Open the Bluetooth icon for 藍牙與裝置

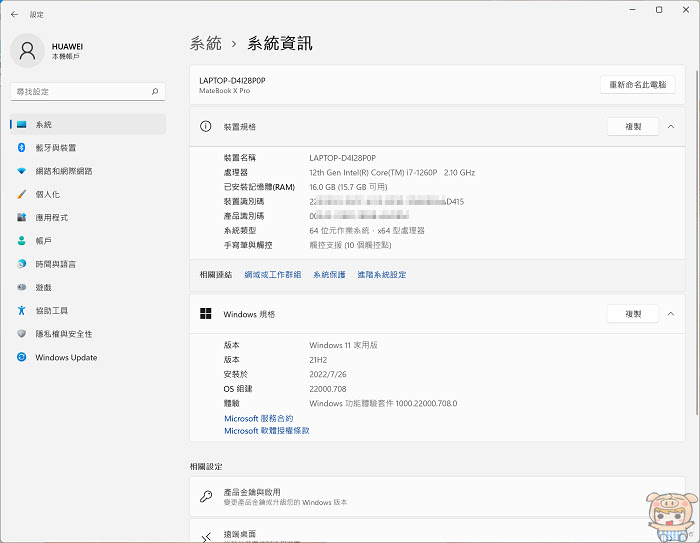click(x=21, y=147)
